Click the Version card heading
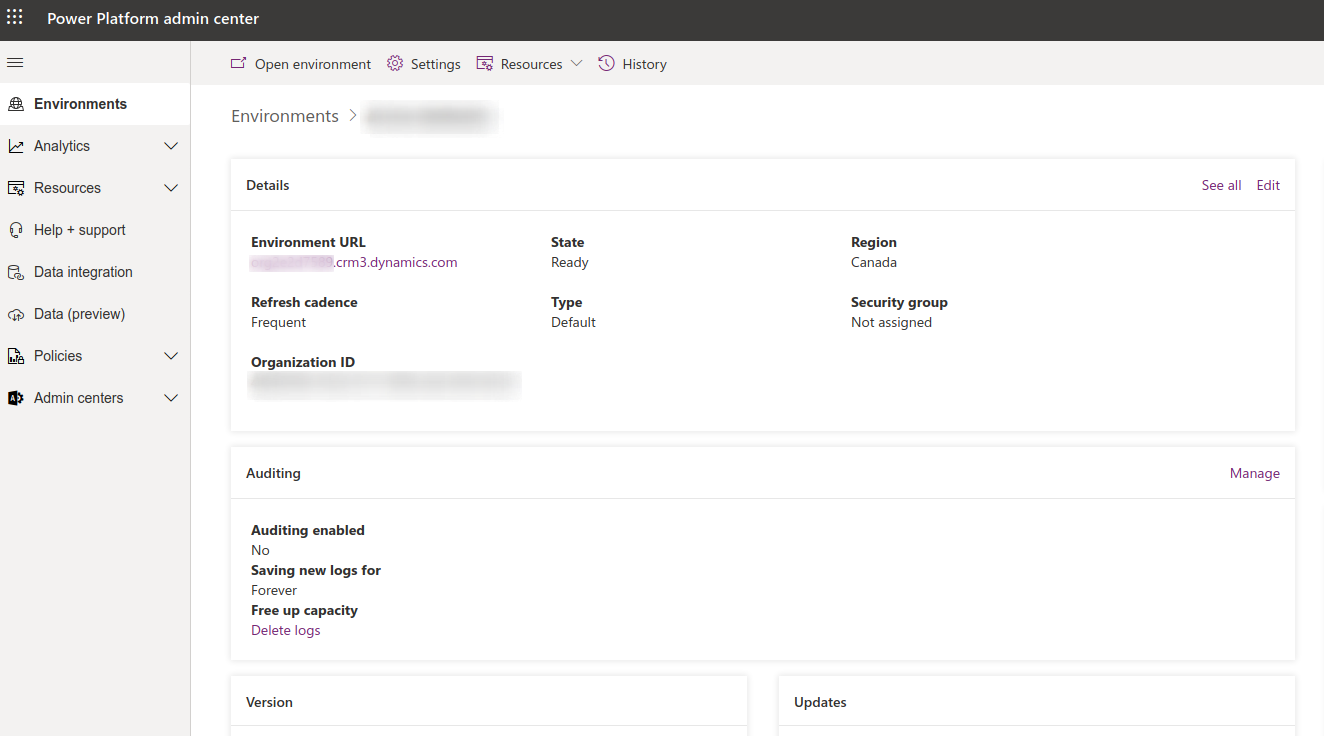The height and width of the screenshot is (736, 1324). [x=269, y=702]
